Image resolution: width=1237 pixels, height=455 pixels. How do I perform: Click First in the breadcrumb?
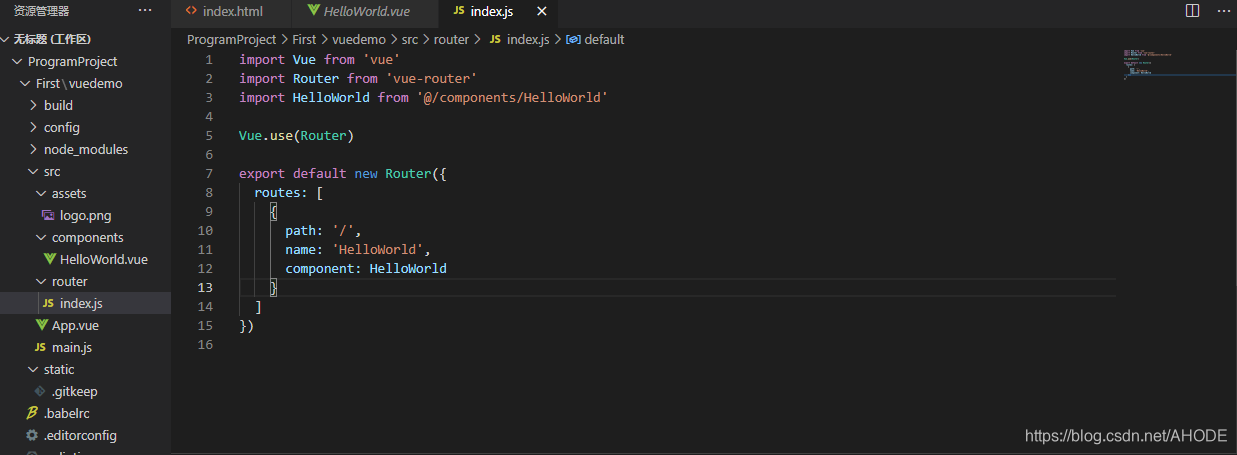[304, 39]
